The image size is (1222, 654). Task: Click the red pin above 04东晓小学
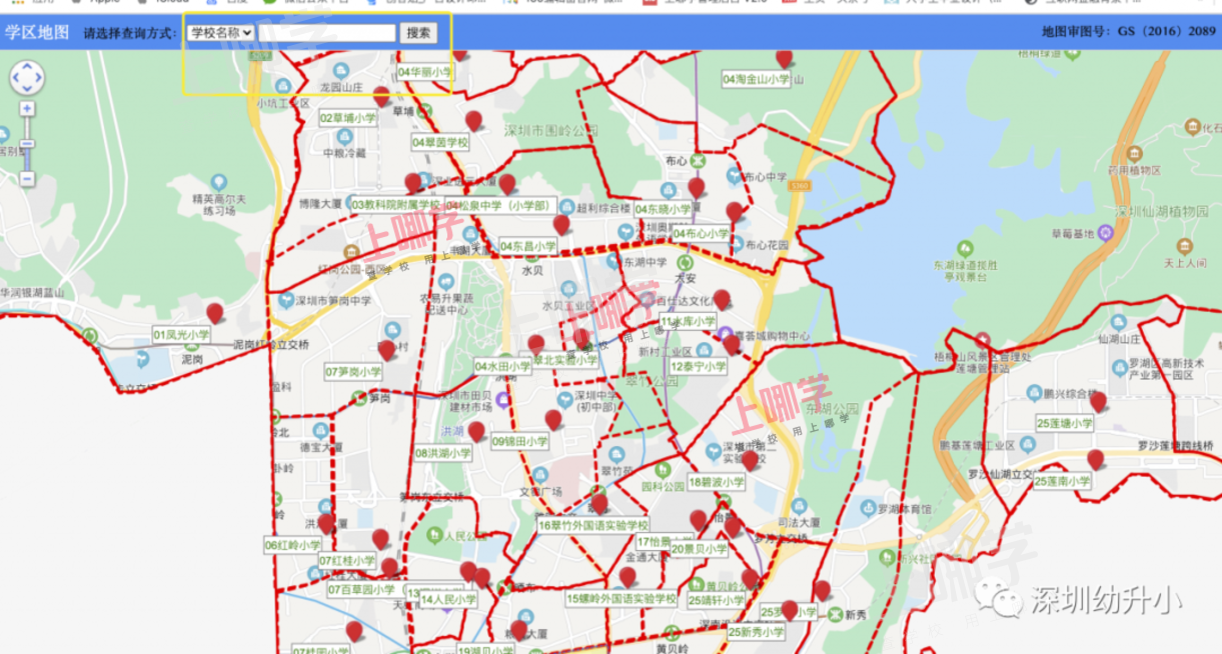coord(696,187)
